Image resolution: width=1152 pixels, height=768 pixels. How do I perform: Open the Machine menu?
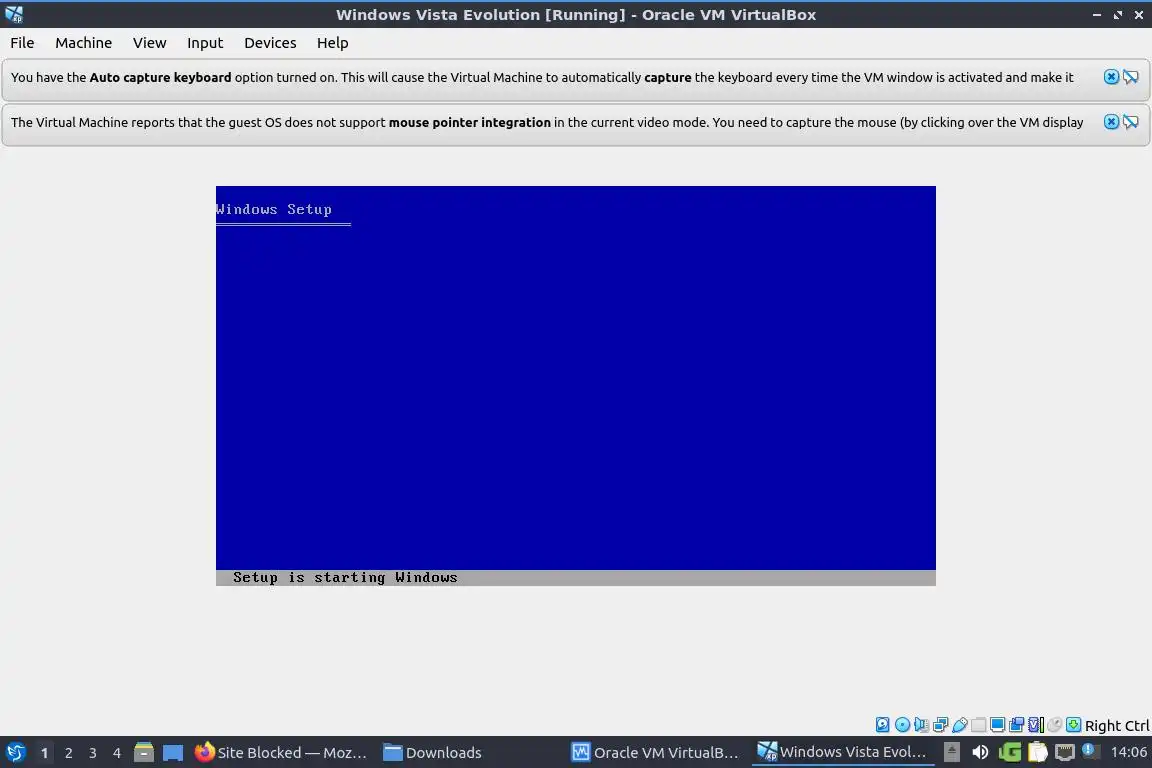click(84, 43)
